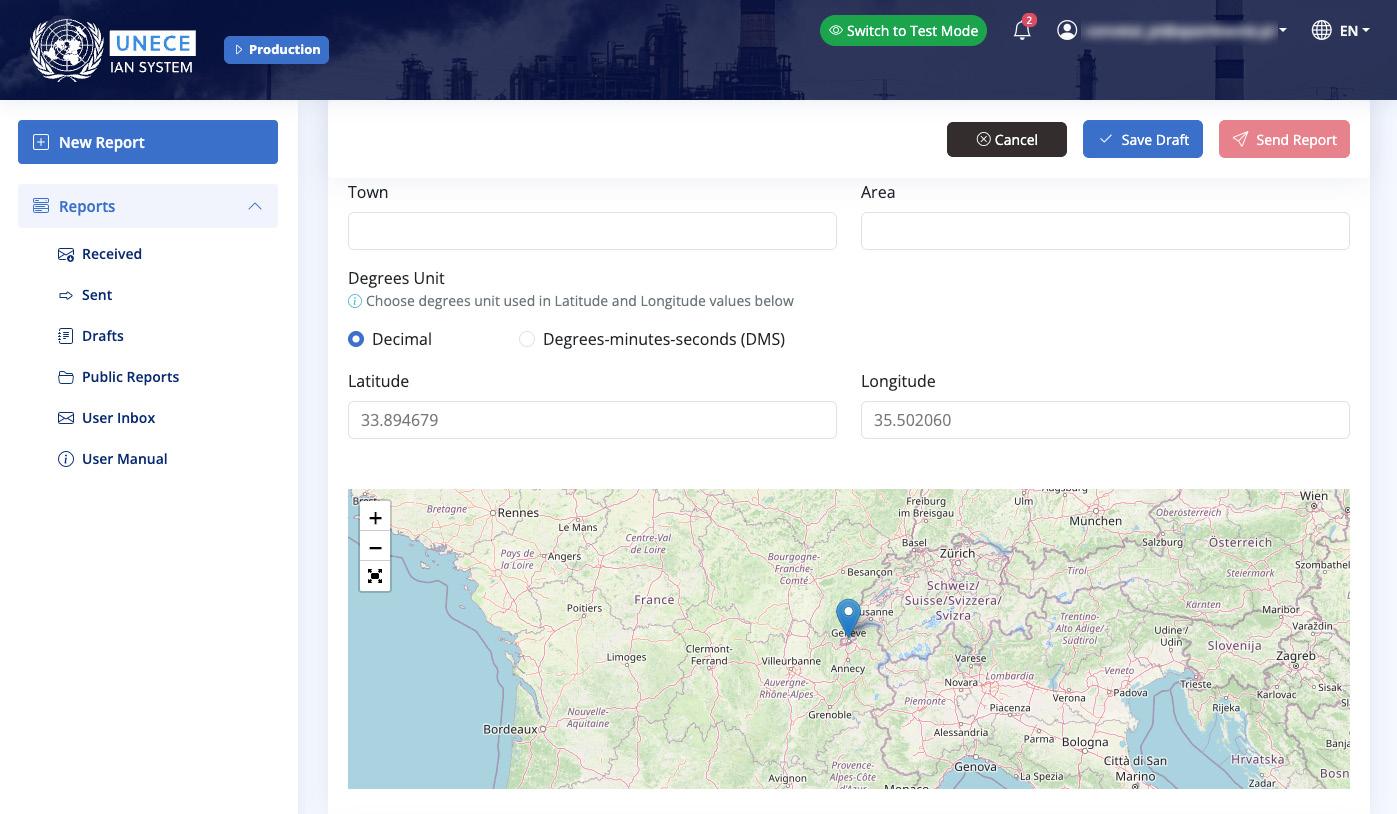The height and width of the screenshot is (814, 1397).
Task: Click the user account avatar icon
Action: tap(1067, 30)
